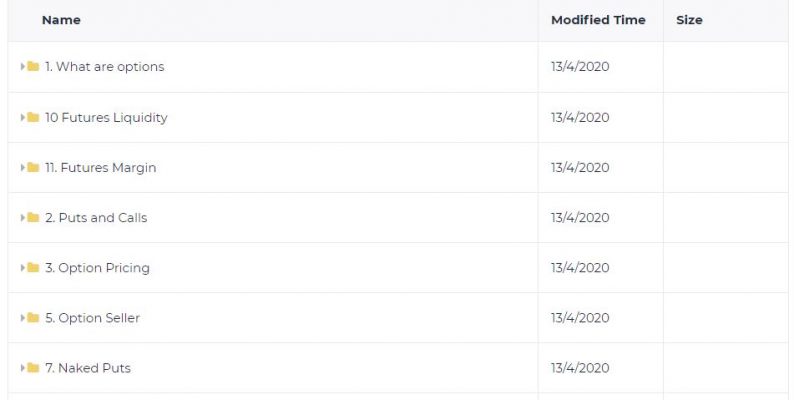Click the Option Pricing folder icon
The width and height of the screenshot is (794, 400).
[x=33, y=267]
